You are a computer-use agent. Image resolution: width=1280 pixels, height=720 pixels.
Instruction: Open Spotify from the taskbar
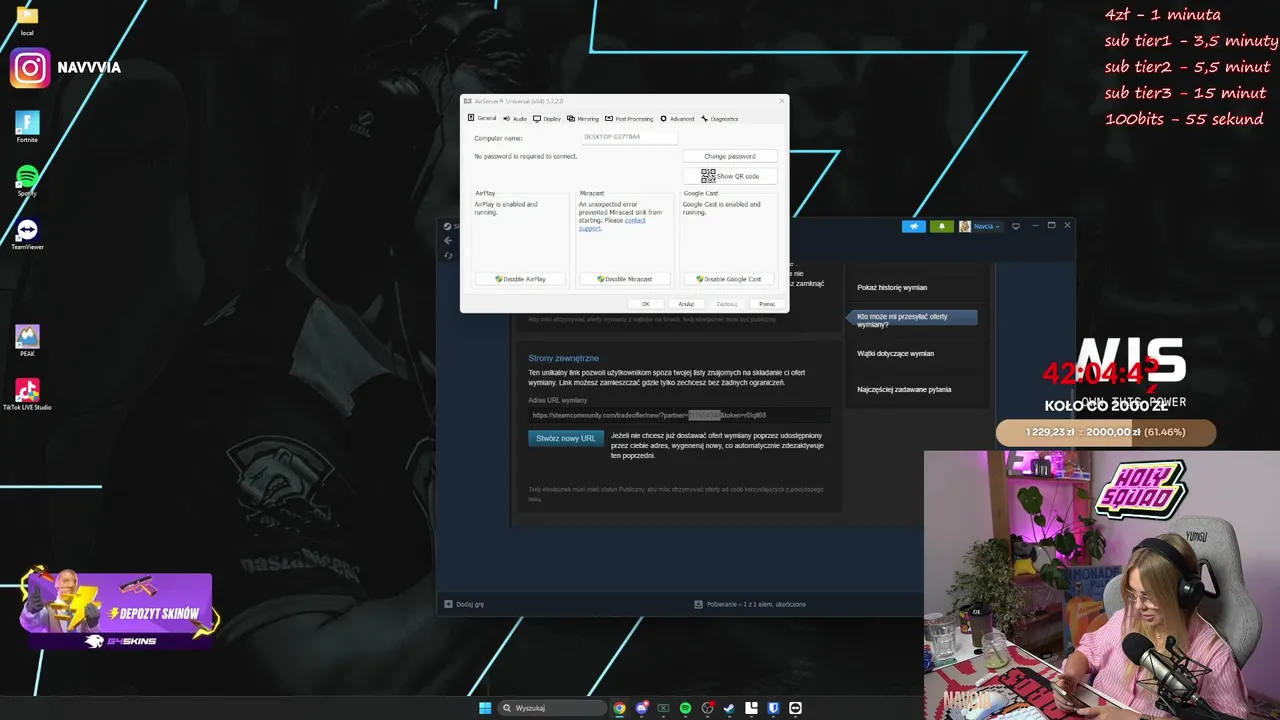point(685,708)
